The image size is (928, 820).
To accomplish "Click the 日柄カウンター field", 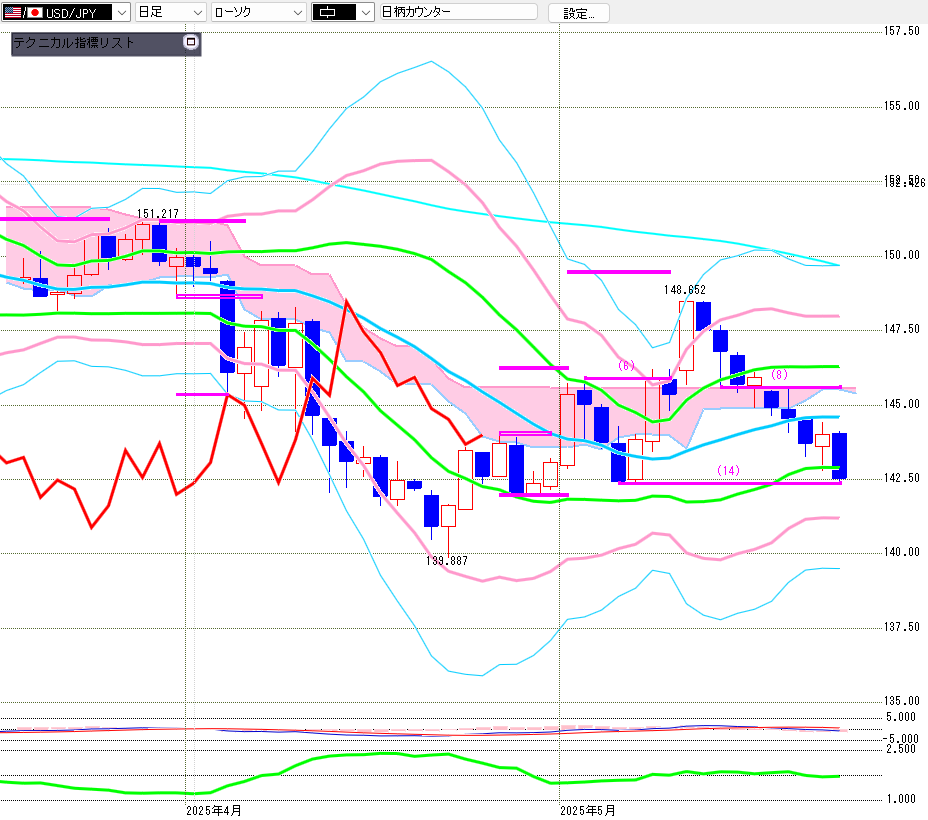I will click(x=459, y=12).
